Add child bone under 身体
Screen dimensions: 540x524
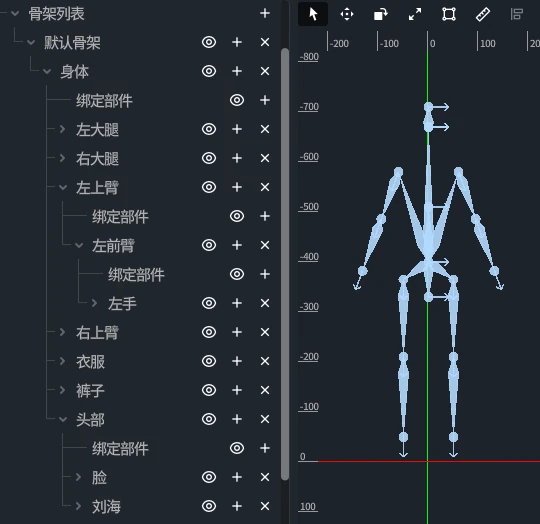237,71
